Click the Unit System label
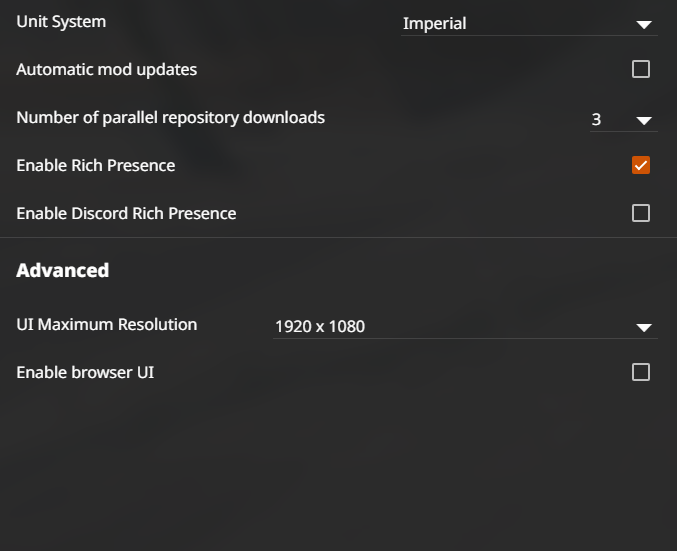This screenshot has width=677, height=551. 61,22
